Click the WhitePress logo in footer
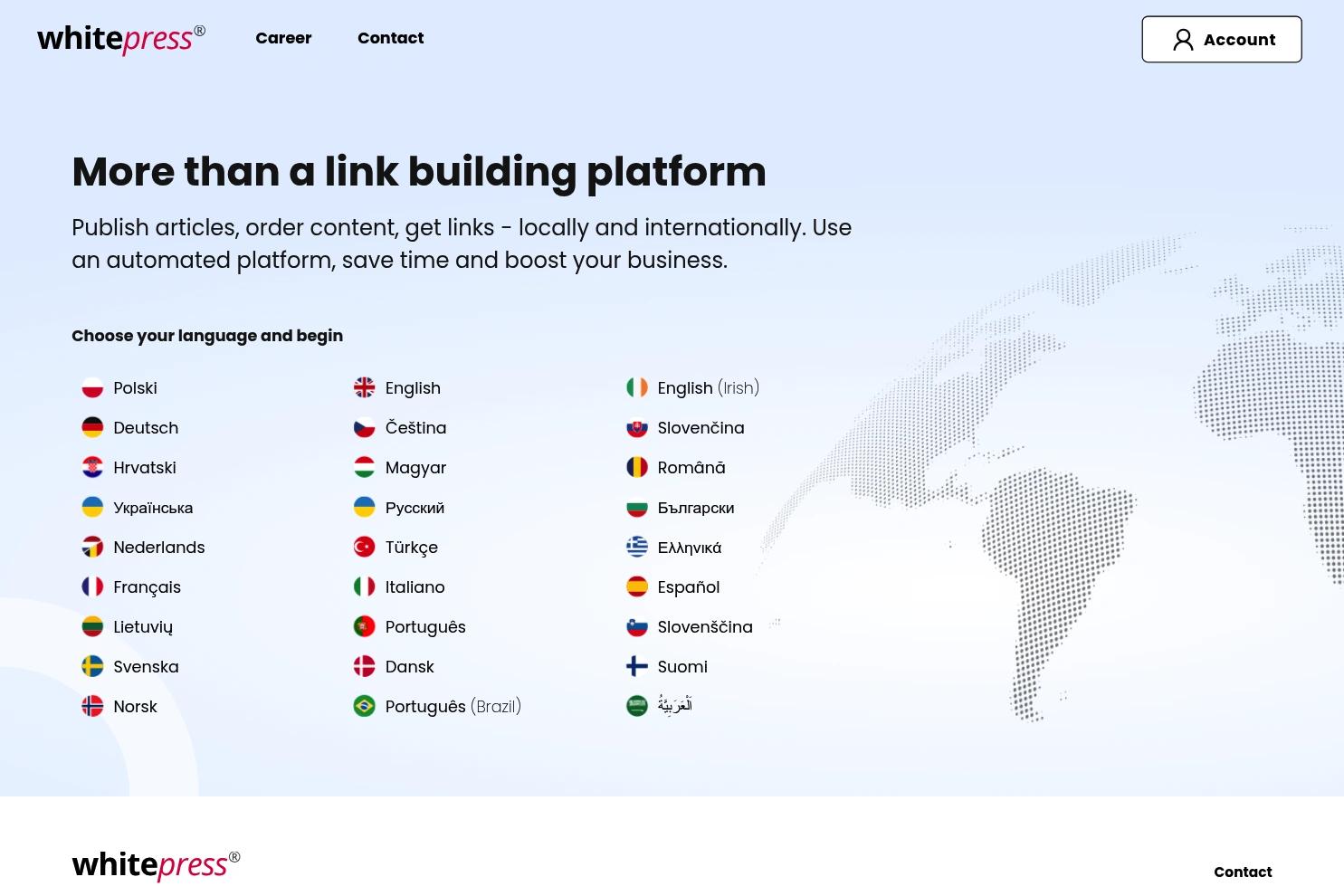The height and width of the screenshot is (896, 1344). (x=156, y=865)
